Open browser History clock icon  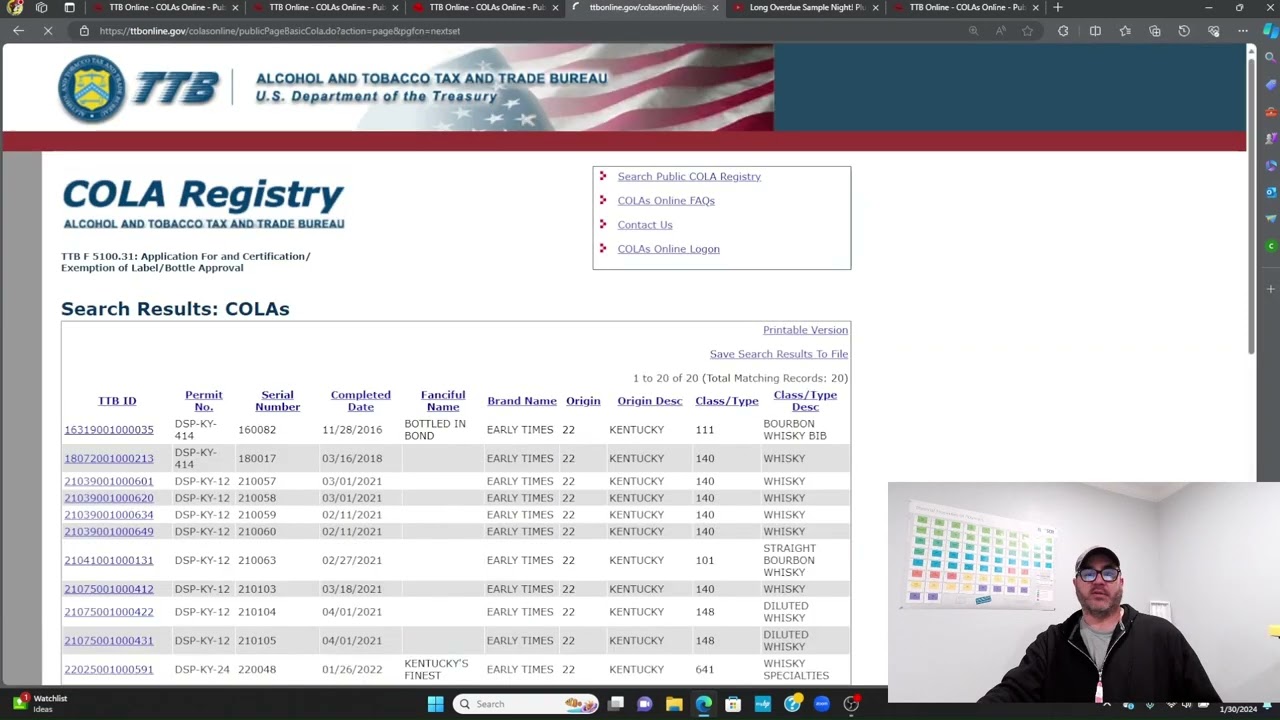(x=1184, y=31)
